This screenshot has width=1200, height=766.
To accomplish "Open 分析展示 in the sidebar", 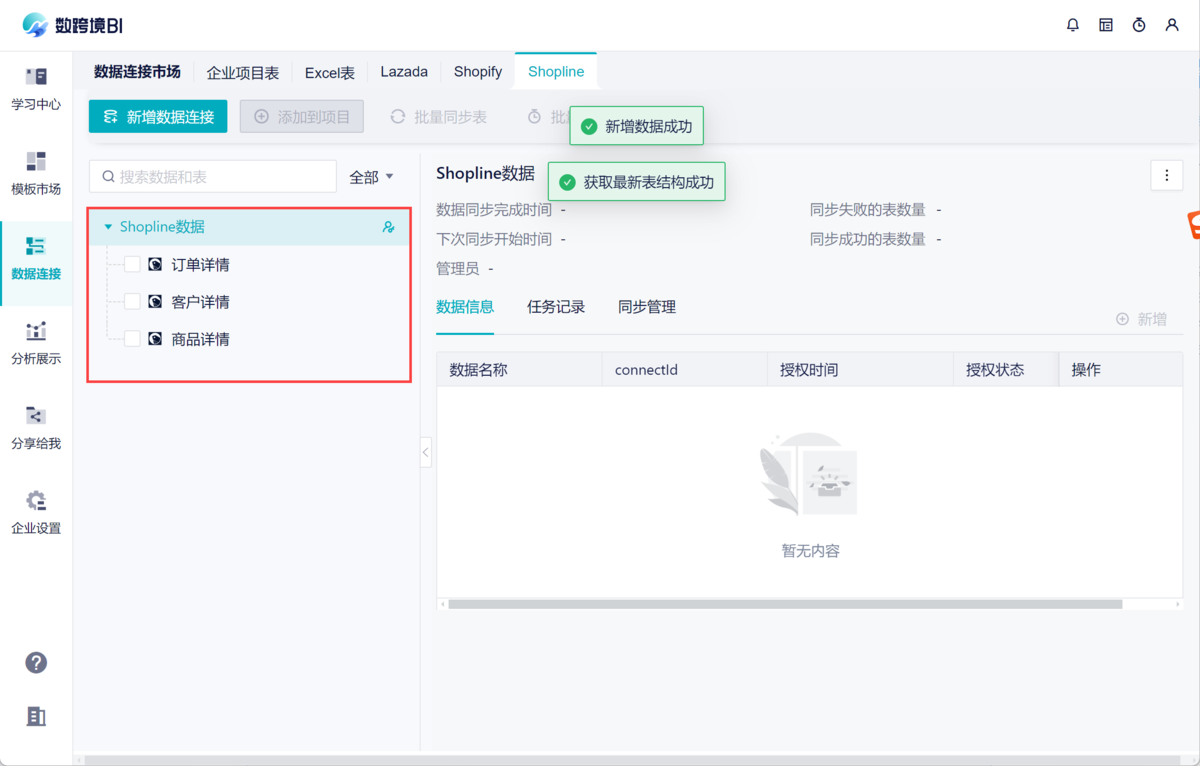I will coord(36,343).
